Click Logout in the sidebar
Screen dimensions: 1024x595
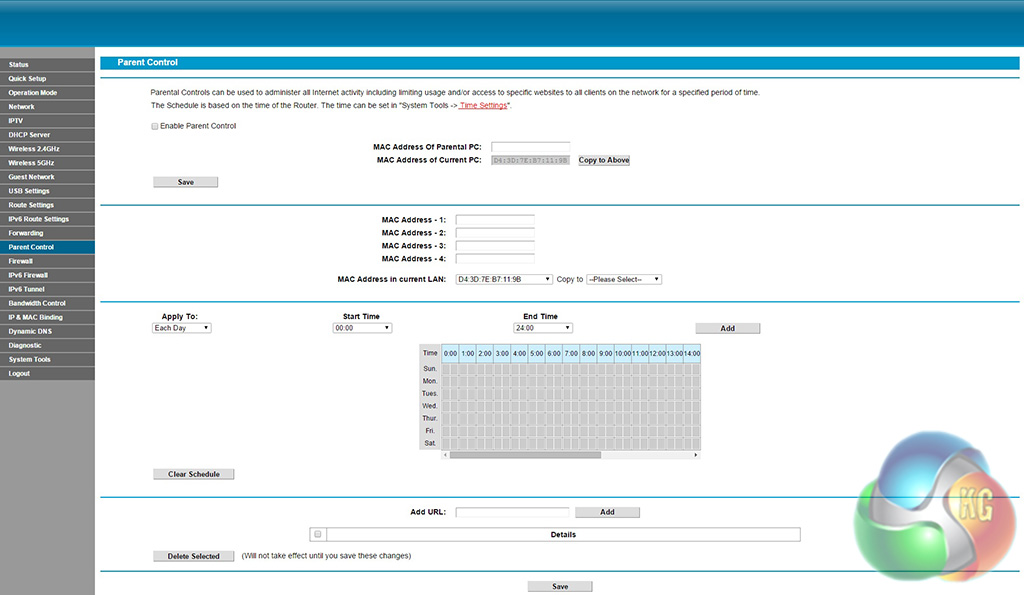(47, 373)
